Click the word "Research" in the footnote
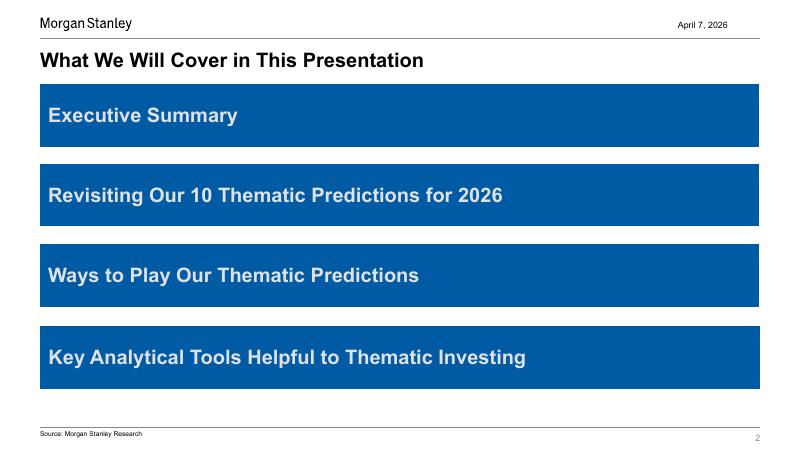The height and width of the screenshot is (450, 800). click(126, 434)
